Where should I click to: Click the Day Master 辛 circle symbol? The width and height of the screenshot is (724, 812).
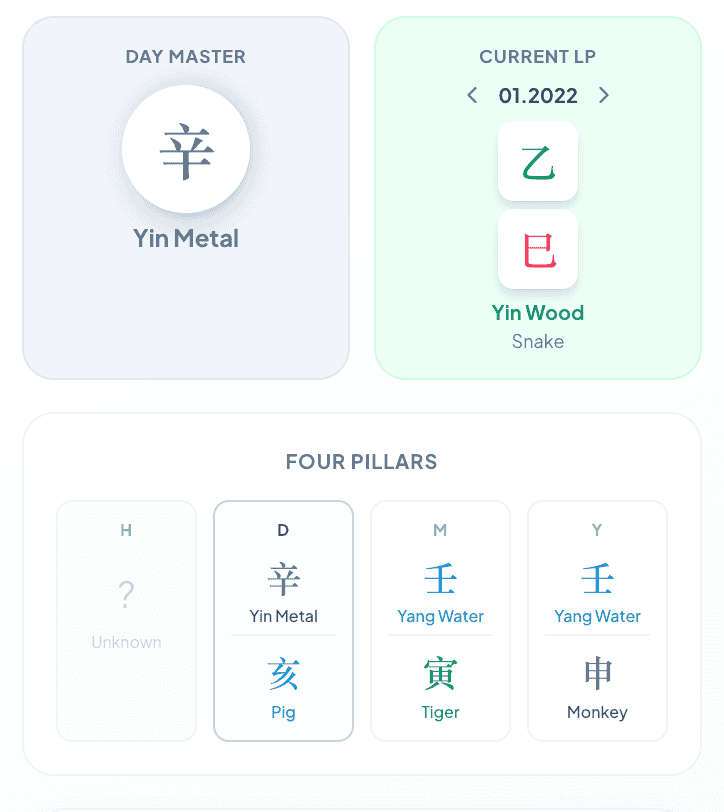pos(186,149)
